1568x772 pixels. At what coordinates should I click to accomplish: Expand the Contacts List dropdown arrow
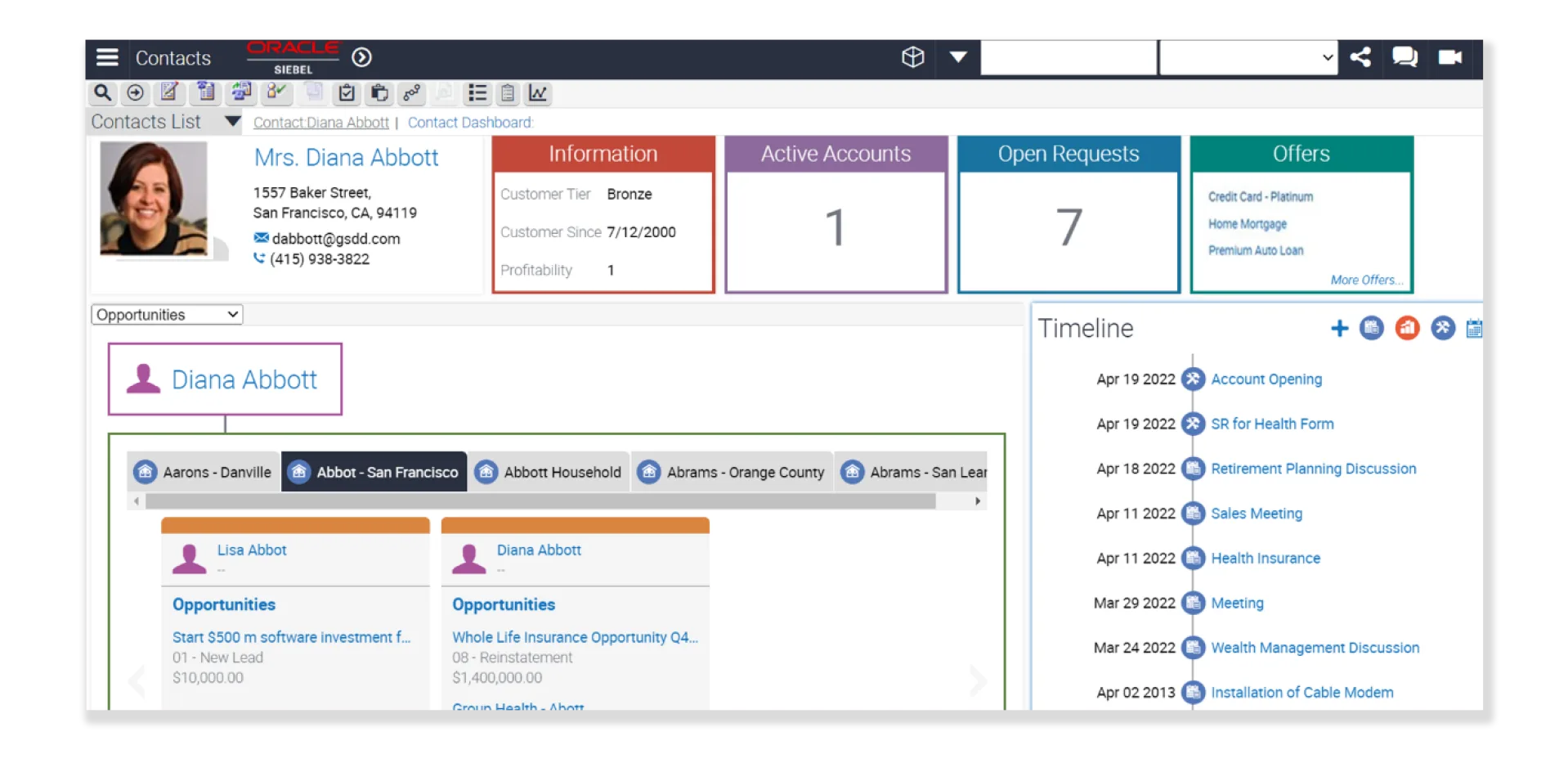[233, 122]
